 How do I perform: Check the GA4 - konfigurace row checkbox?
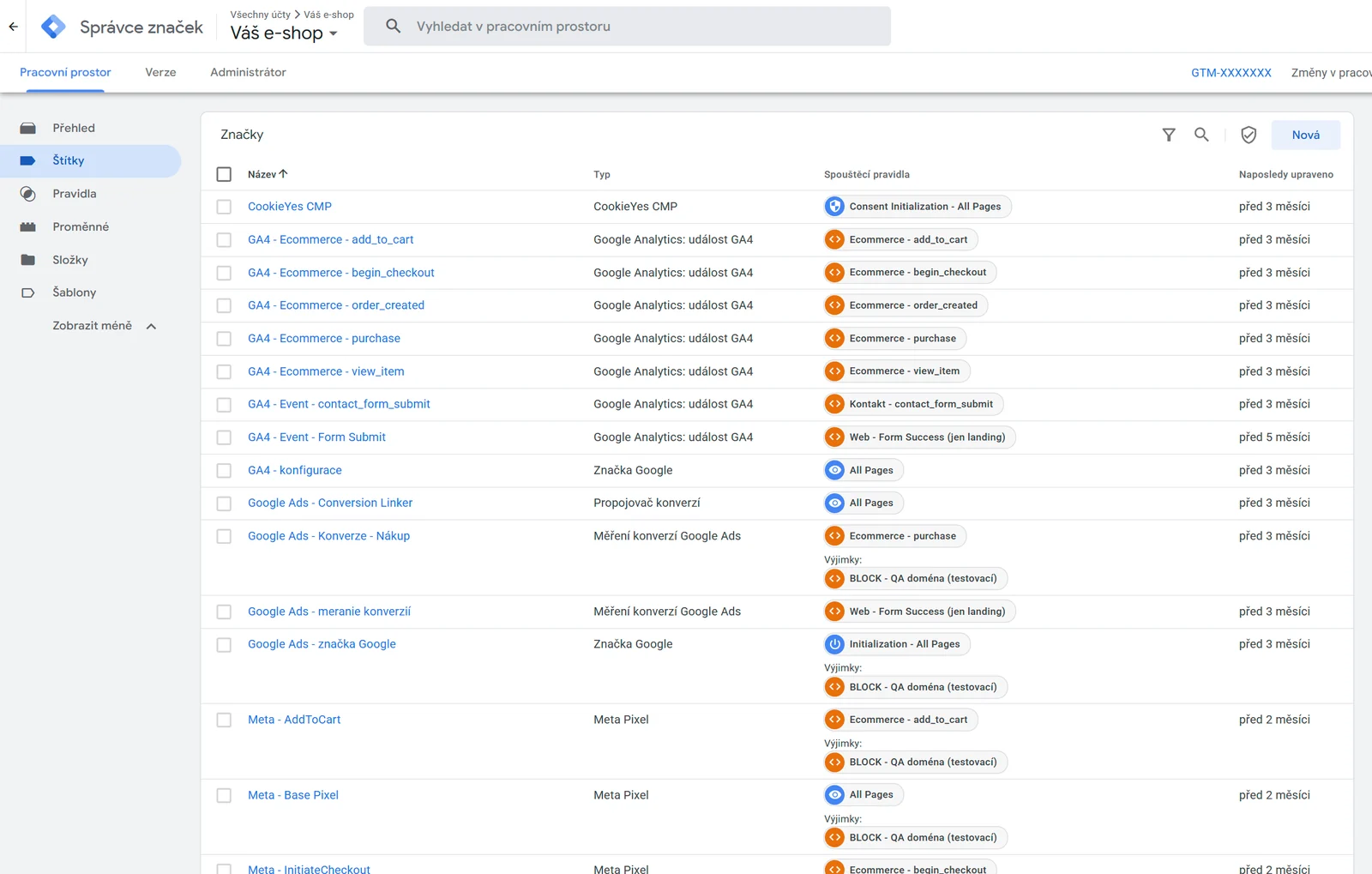pyautogui.click(x=224, y=470)
